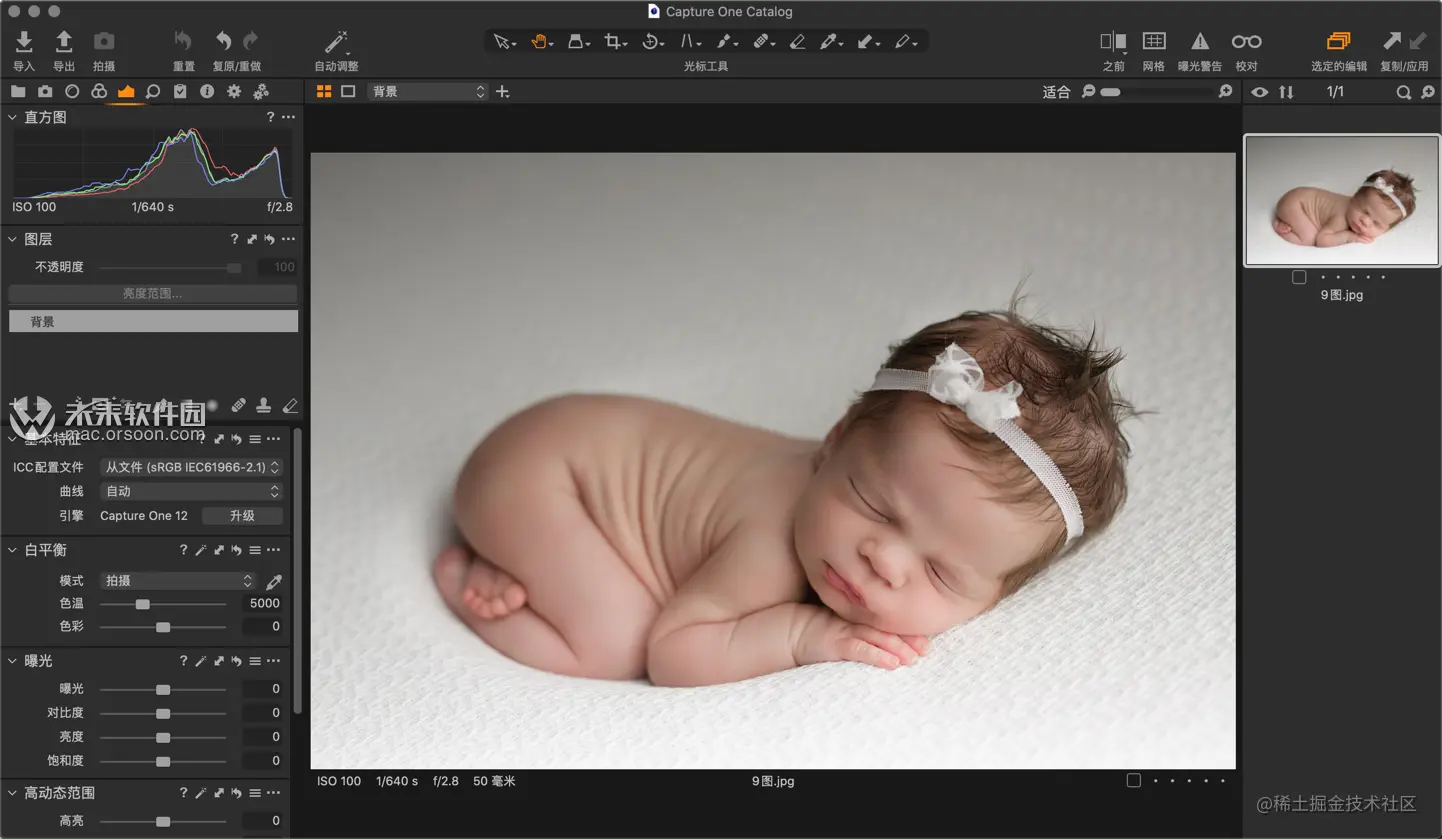Click the Export (导出) icon
This screenshot has height=839, width=1442.
(x=64, y=41)
